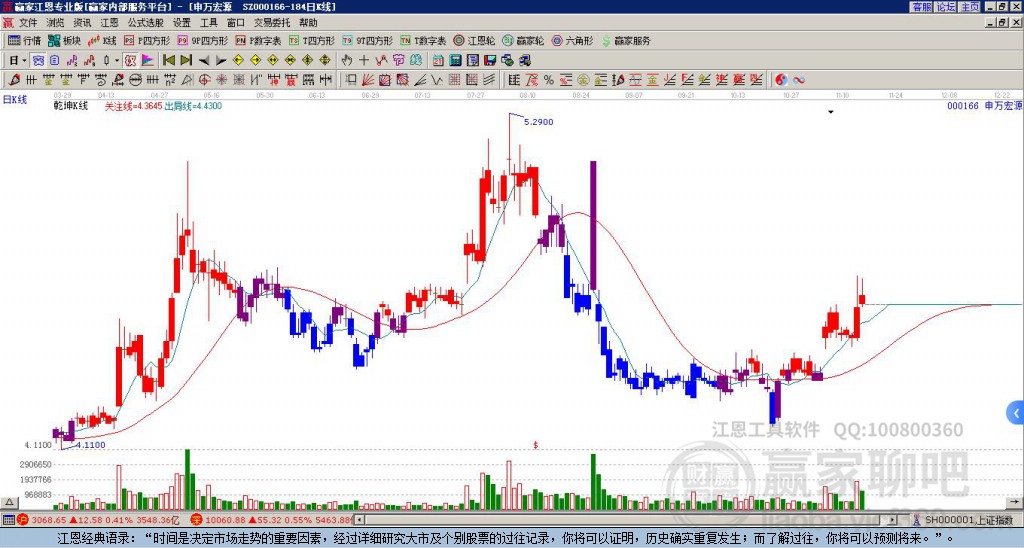Click the SH000001 上证指数 status entry

[x=968, y=520]
